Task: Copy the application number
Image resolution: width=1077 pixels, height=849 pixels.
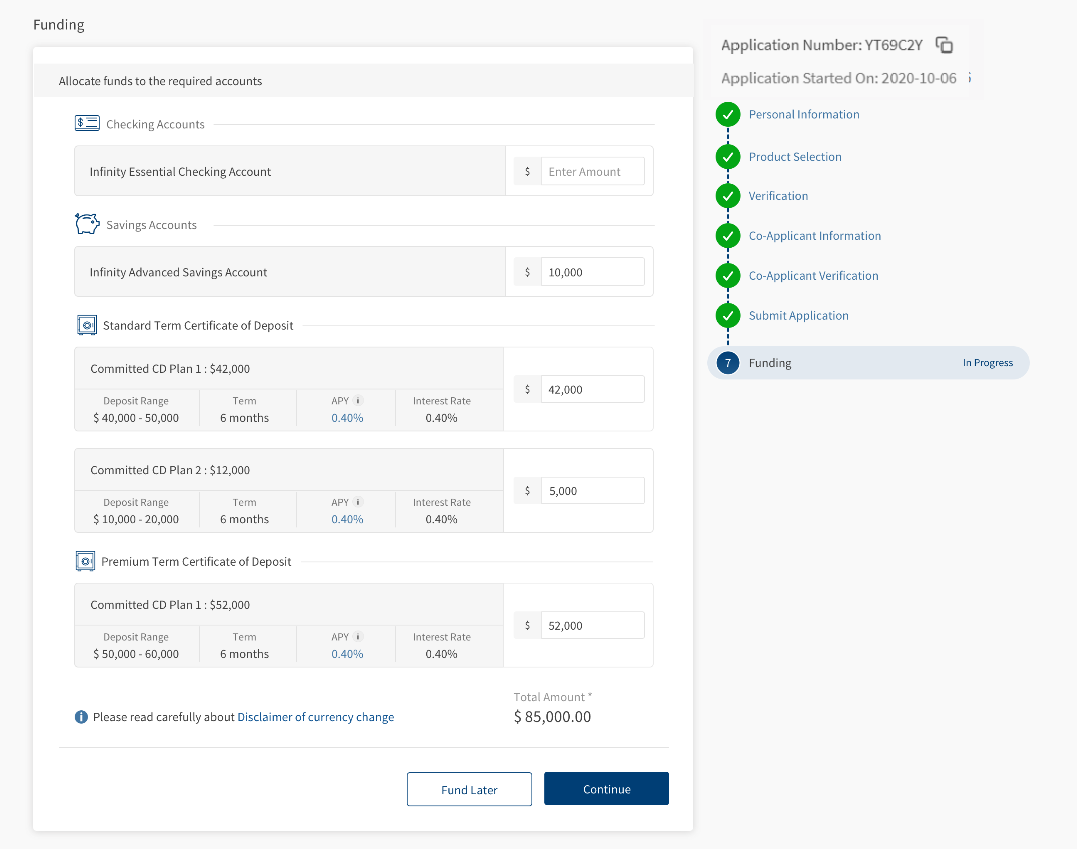Action: point(944,45)
